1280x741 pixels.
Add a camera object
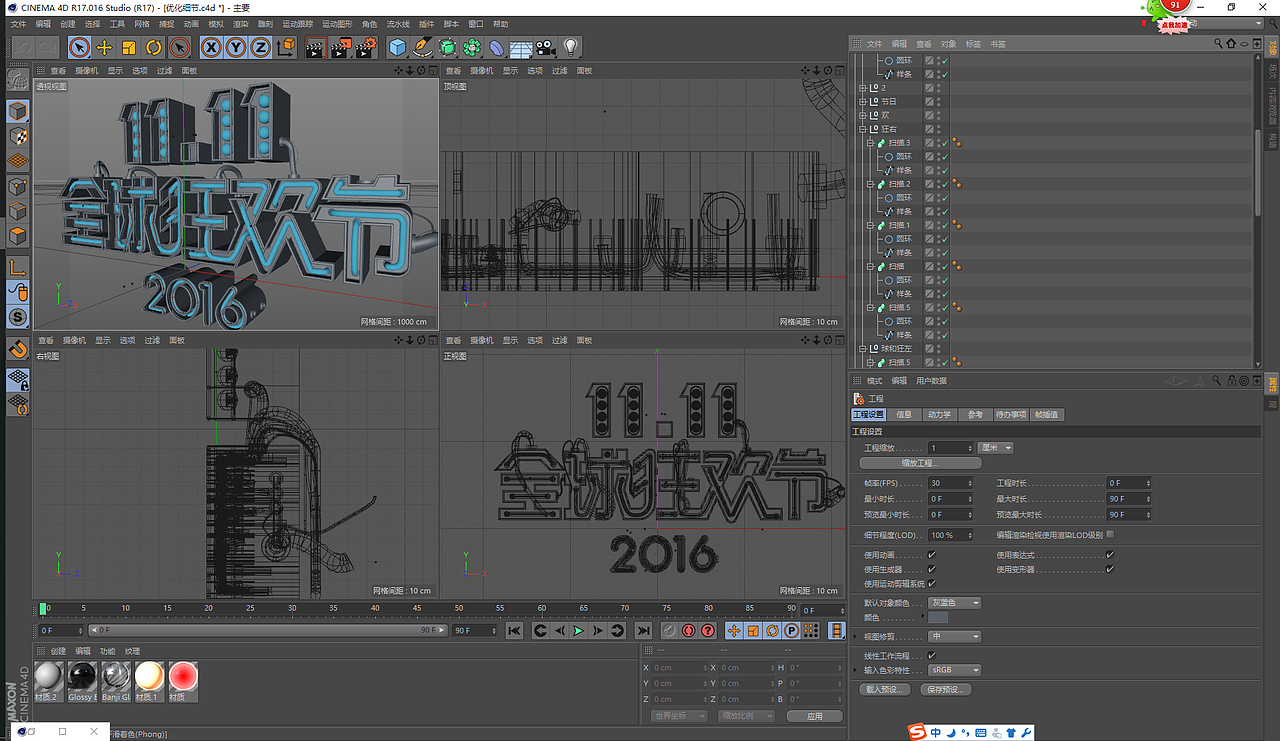[546, 47]
